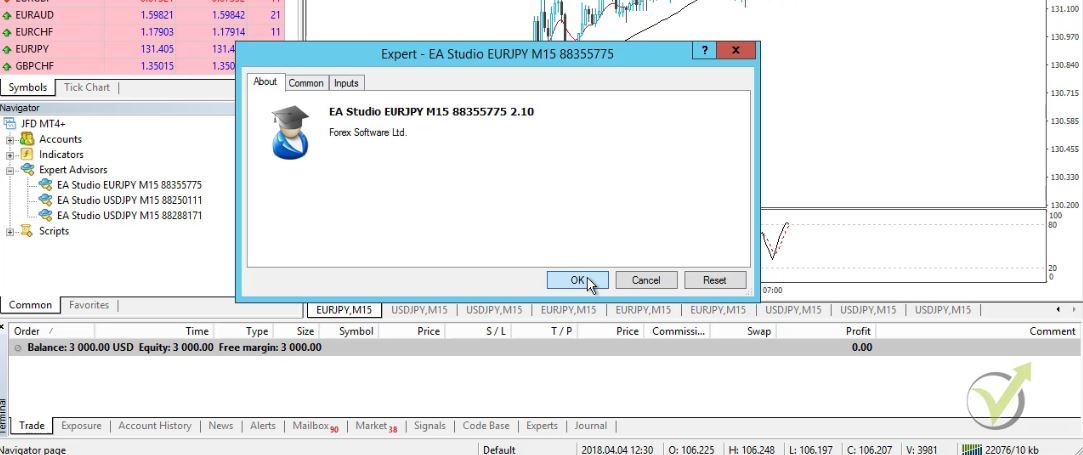Open the News tab in Terminal
This screenshot has height=455, width=1083.
221,426
